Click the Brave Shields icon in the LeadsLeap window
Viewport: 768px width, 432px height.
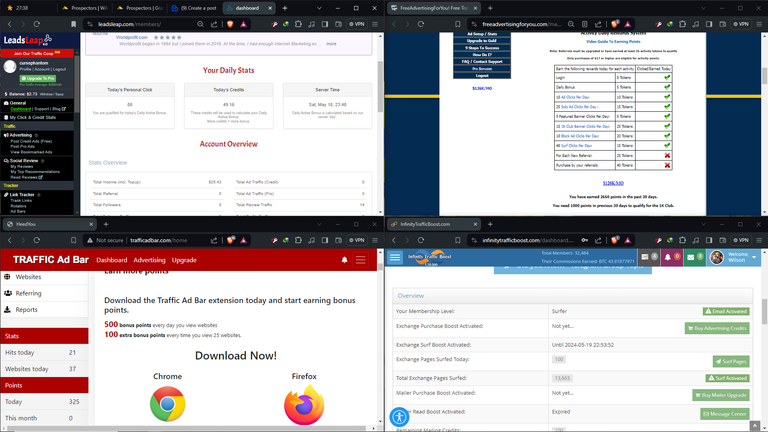point(230,24)
